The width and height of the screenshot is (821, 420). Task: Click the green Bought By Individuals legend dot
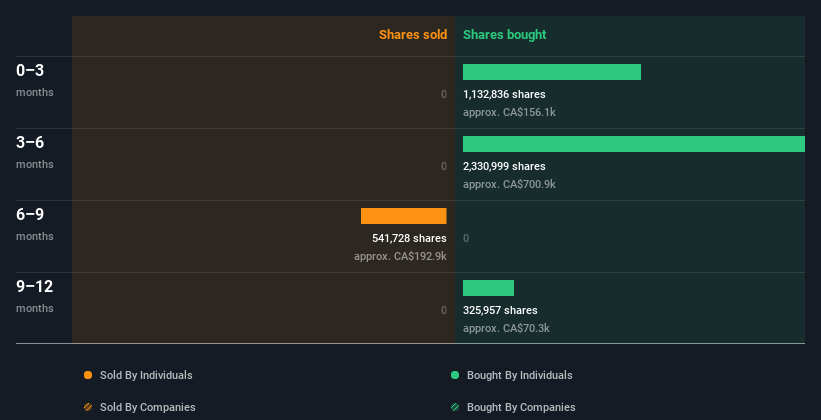pyautogui.click(x=455, y=375)
